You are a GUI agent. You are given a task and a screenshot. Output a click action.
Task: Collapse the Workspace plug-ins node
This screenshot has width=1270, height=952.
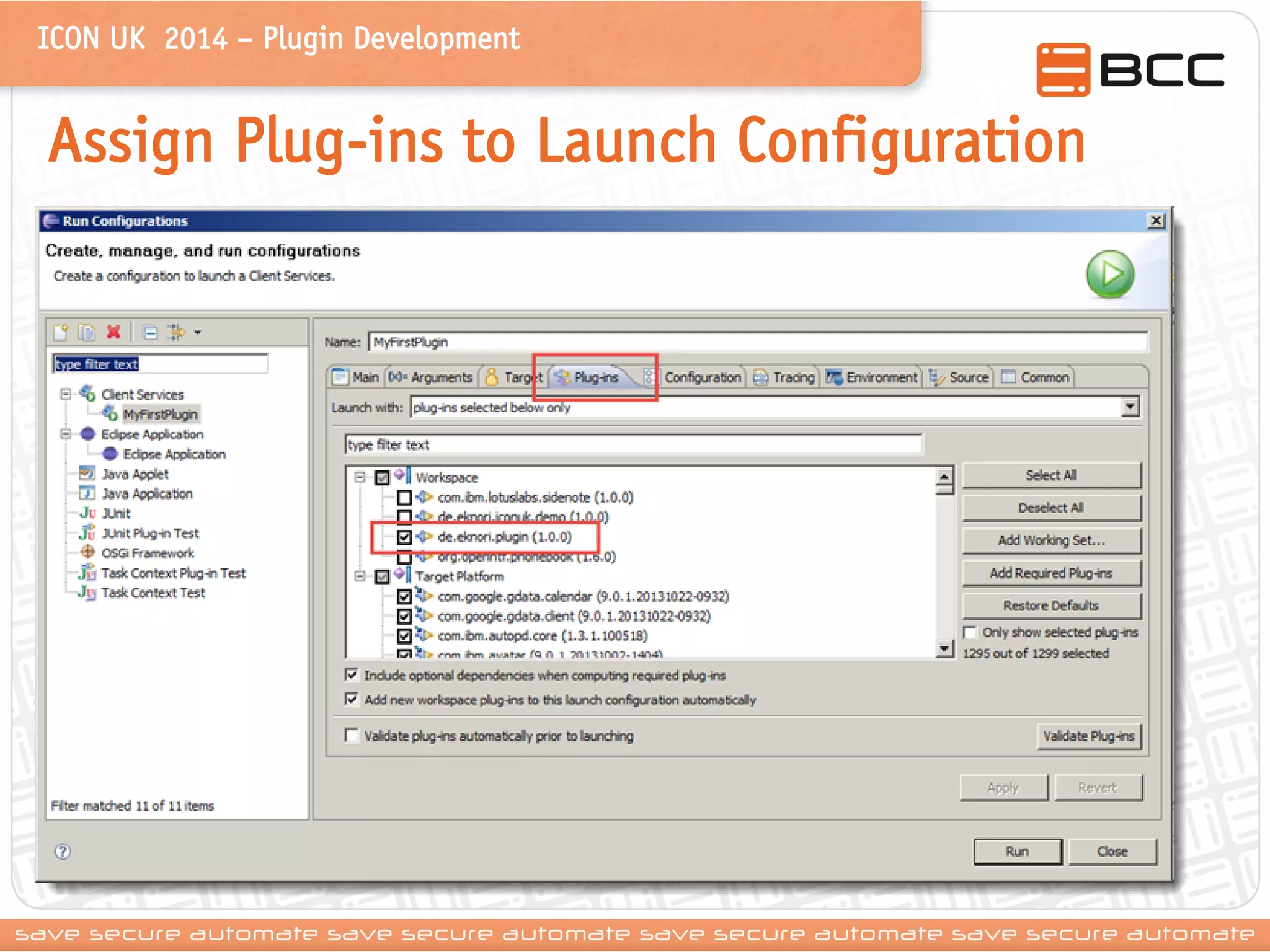360,477
